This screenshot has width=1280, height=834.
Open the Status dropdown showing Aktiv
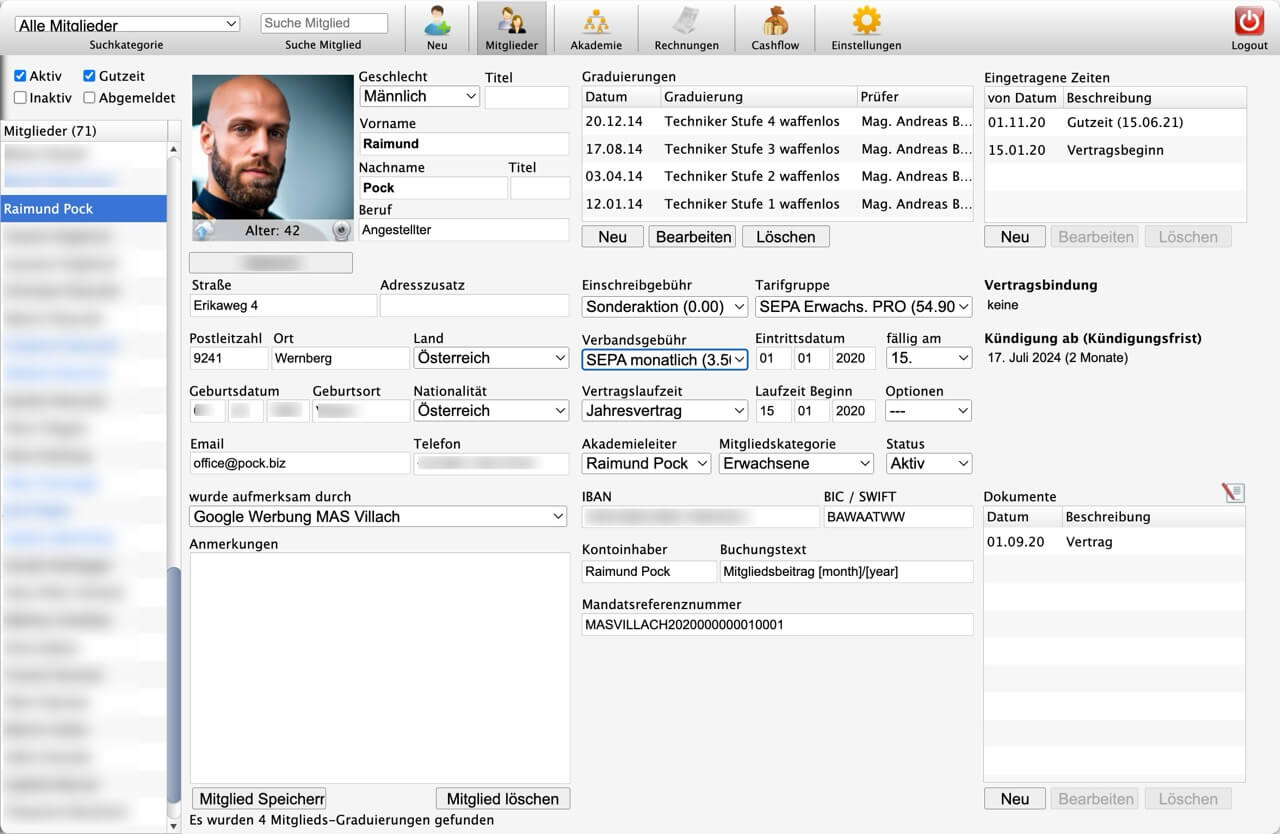point(929,464)
